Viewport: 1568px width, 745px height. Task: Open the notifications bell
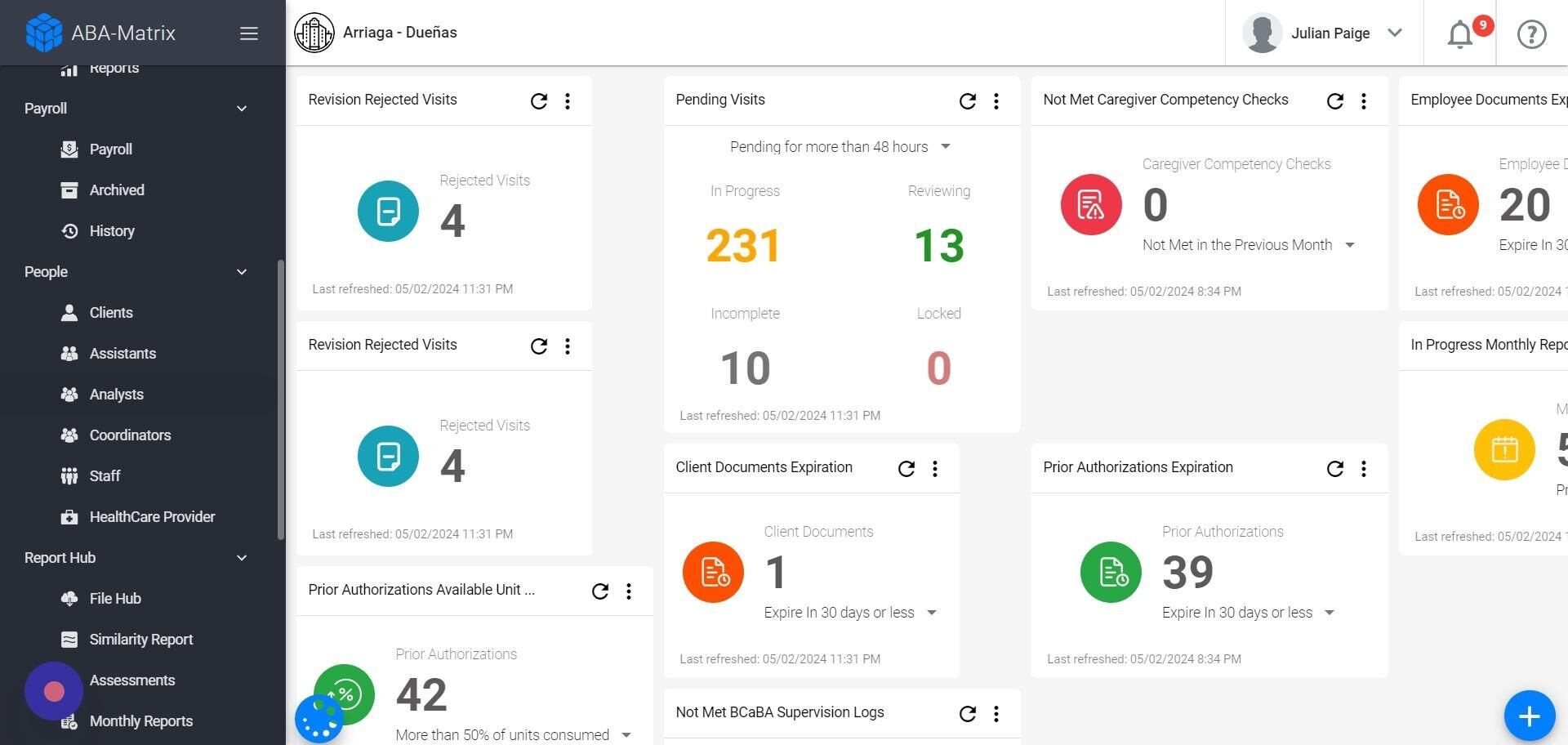coord(1460,34)
